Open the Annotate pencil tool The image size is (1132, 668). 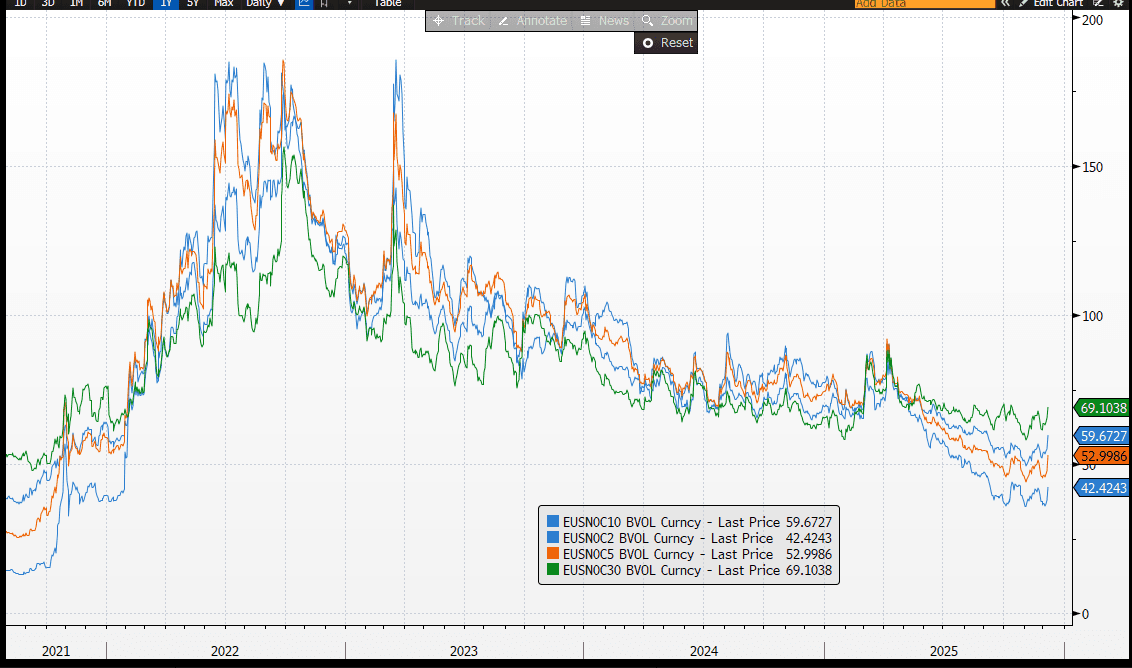(x=532, y=21)
